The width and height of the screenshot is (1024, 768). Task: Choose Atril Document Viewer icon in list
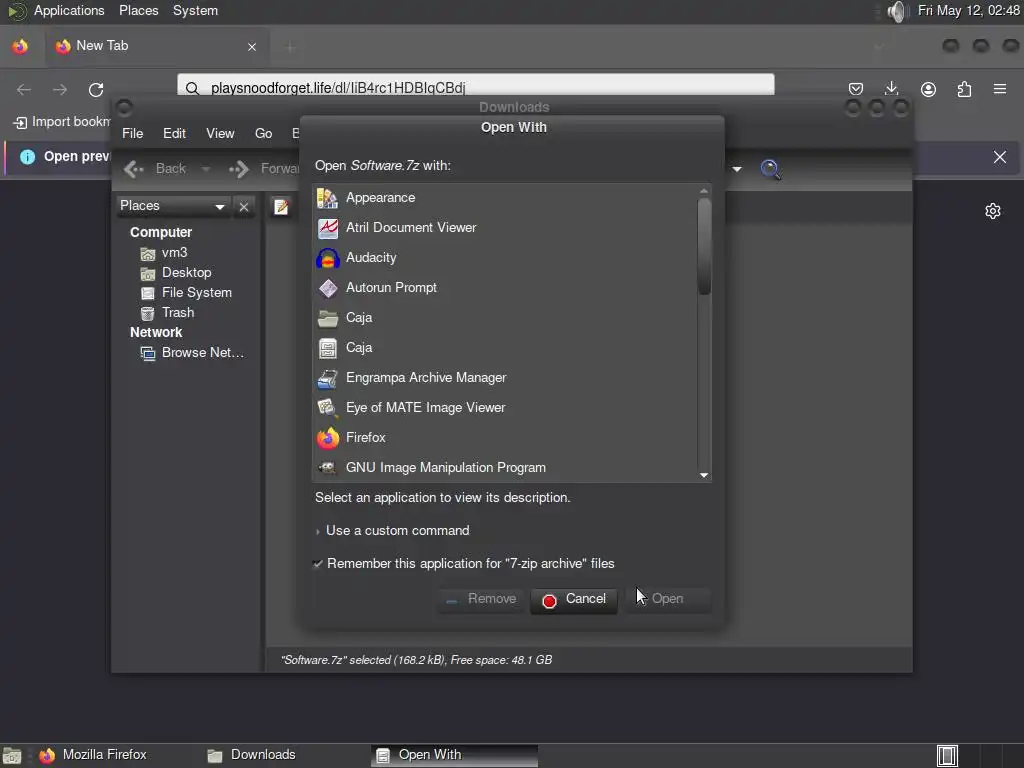pyautogui.click(x=327, y=227)
